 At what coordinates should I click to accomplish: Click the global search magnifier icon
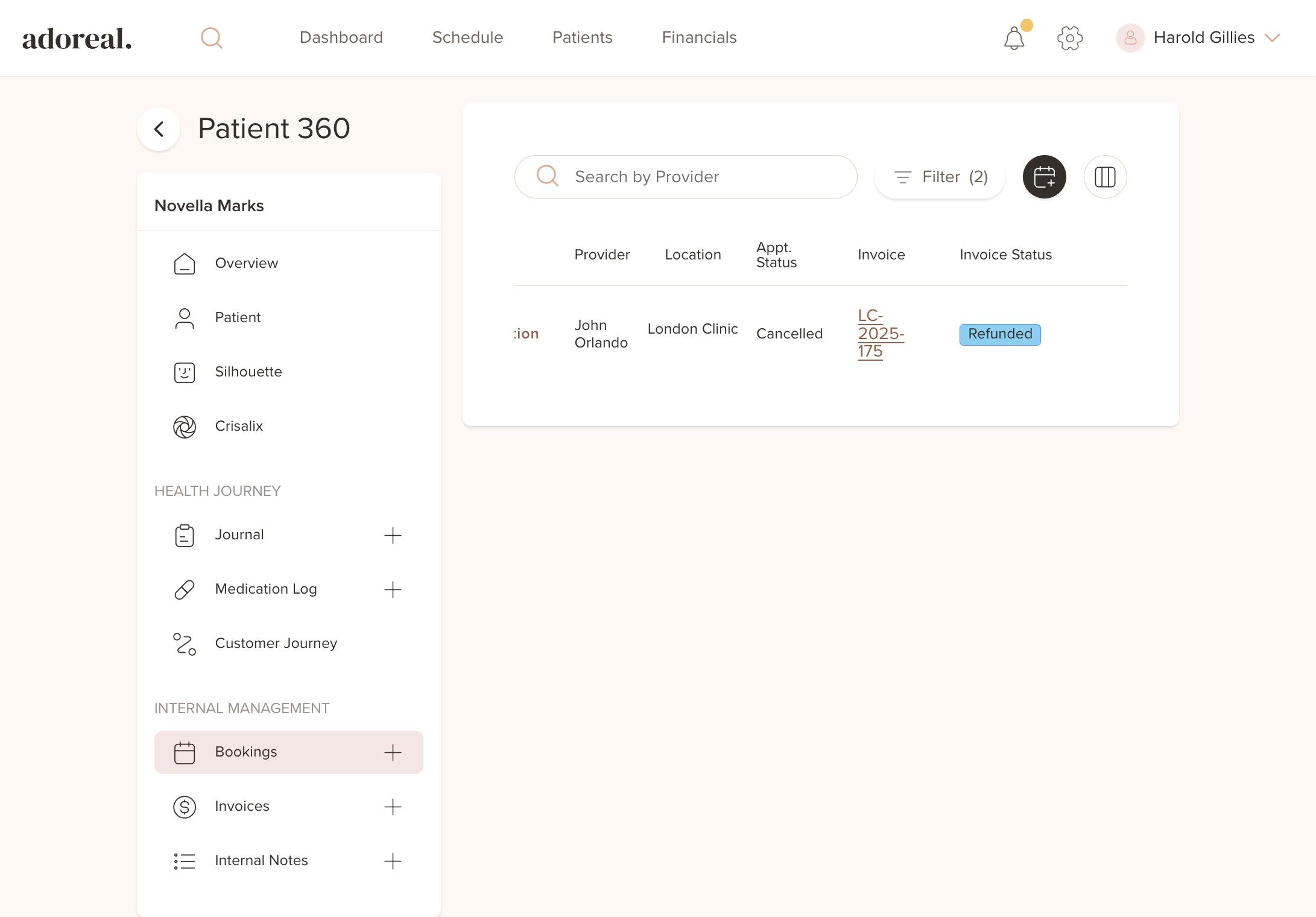[211, 38]
